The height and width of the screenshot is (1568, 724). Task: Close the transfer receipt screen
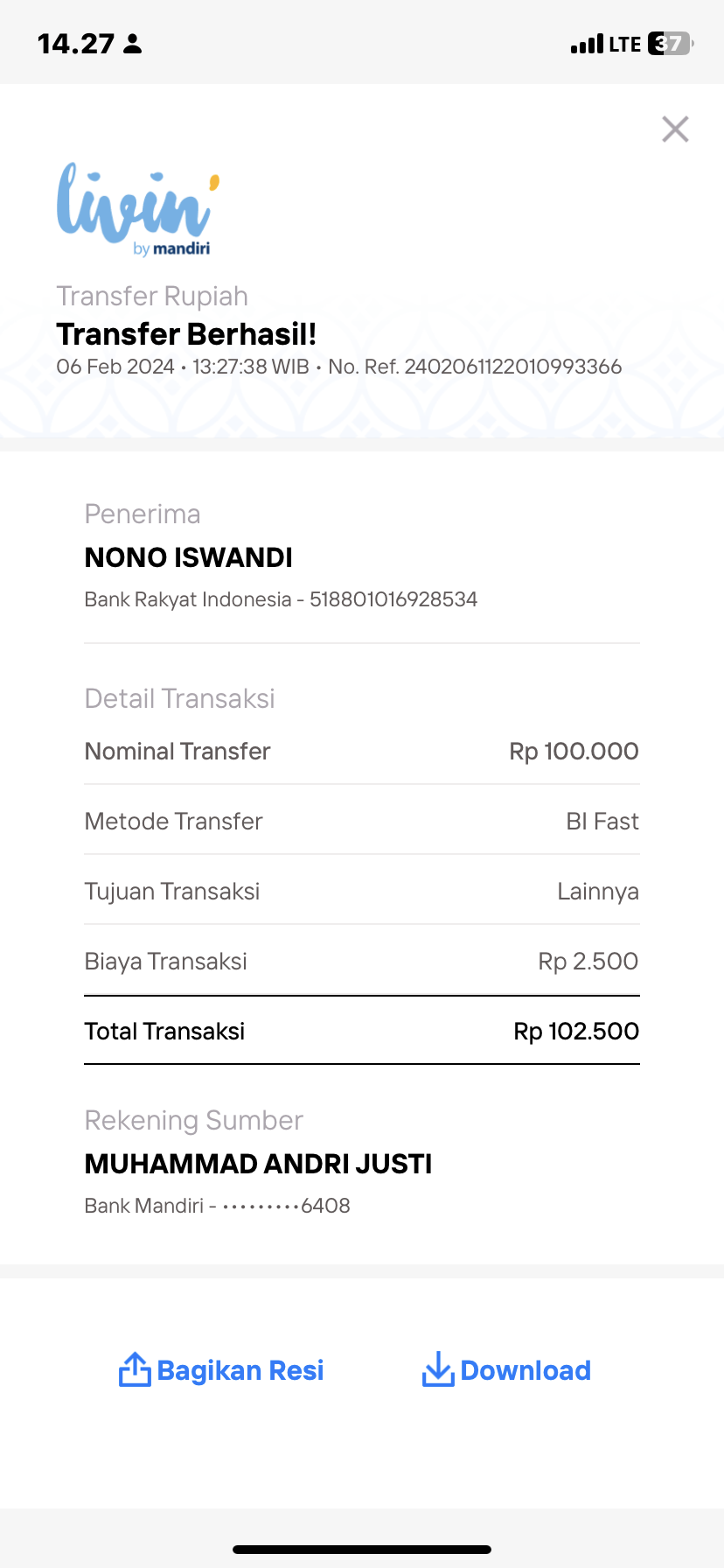coord(675,129)
